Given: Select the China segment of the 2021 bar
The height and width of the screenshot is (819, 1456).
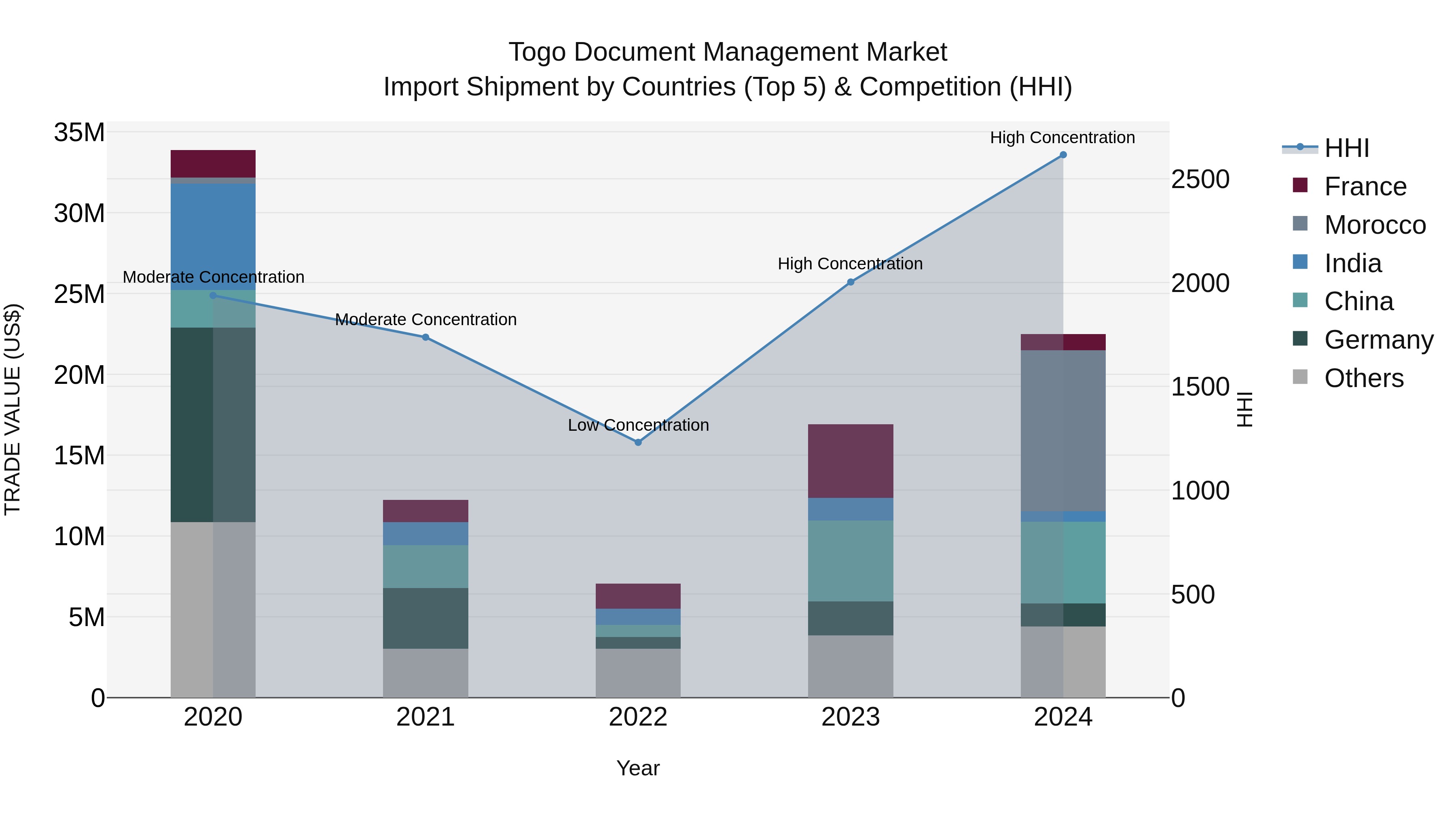Looking at the screenshot, I should pos(425,566).
